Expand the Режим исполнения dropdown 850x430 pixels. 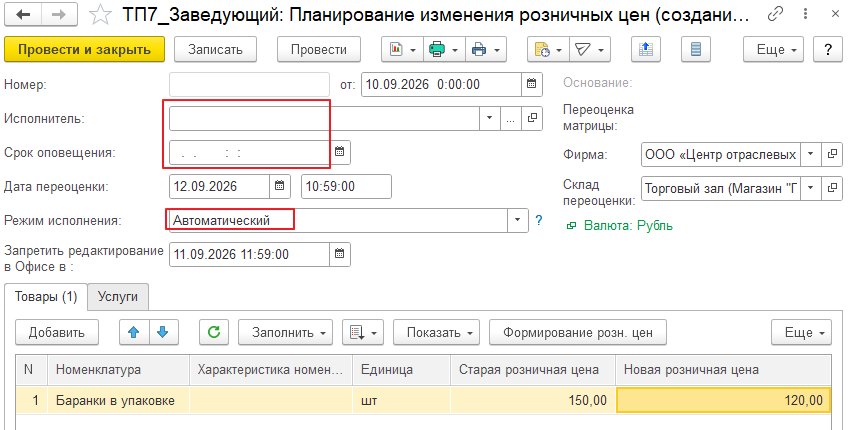(518, 220)
